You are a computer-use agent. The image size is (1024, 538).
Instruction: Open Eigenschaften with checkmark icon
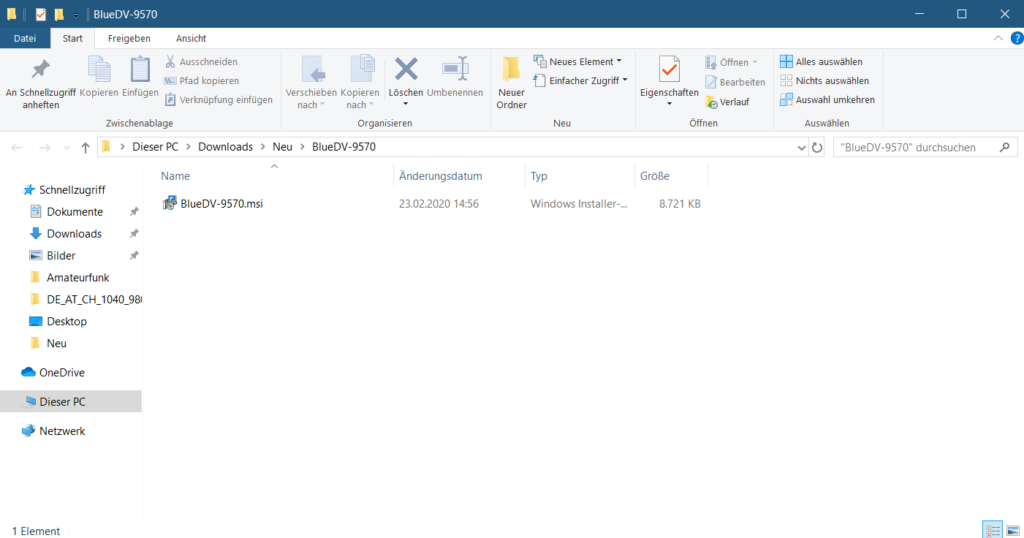tap(669, 70)
